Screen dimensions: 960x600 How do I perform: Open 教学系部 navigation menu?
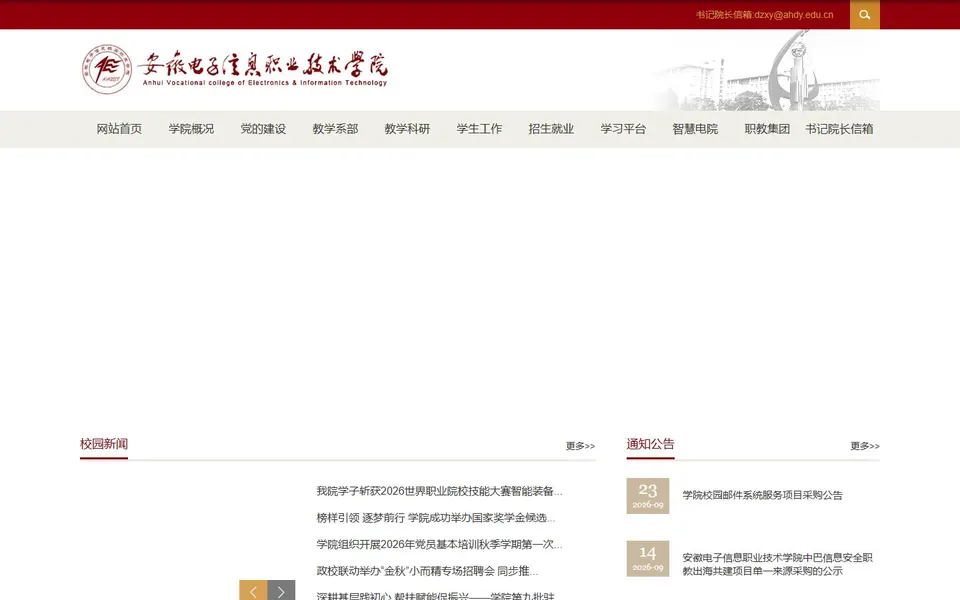(335, 129)
